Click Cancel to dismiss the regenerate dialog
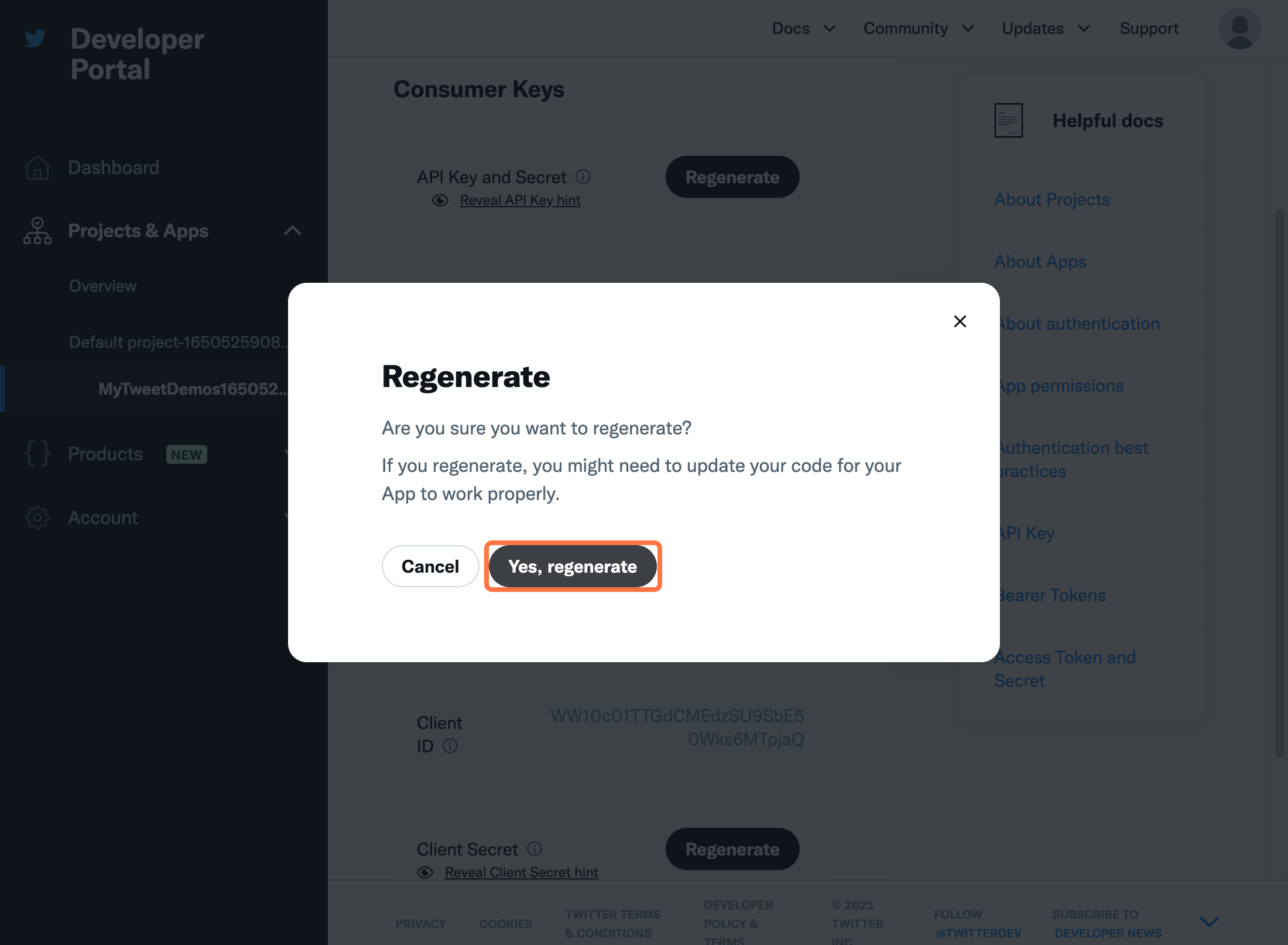 tap(430, 566)
